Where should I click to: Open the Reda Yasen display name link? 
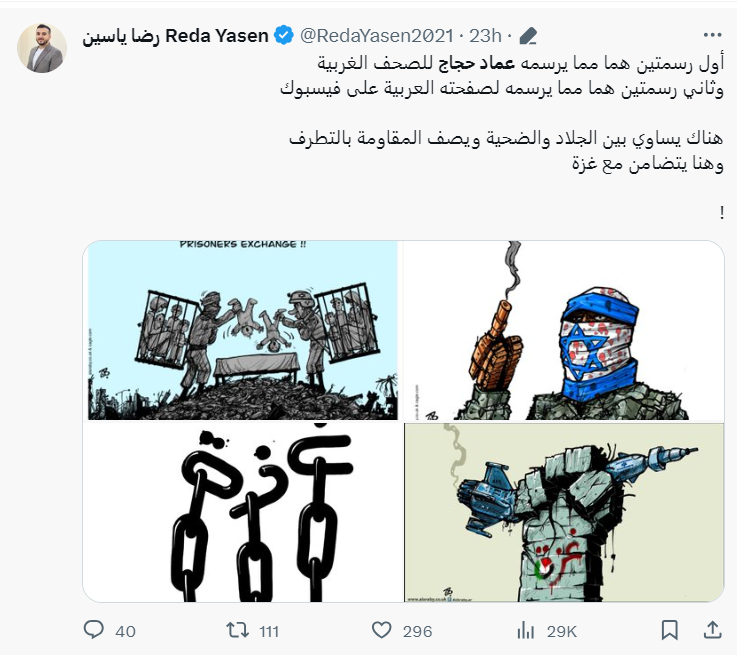(x=175, y=36)
